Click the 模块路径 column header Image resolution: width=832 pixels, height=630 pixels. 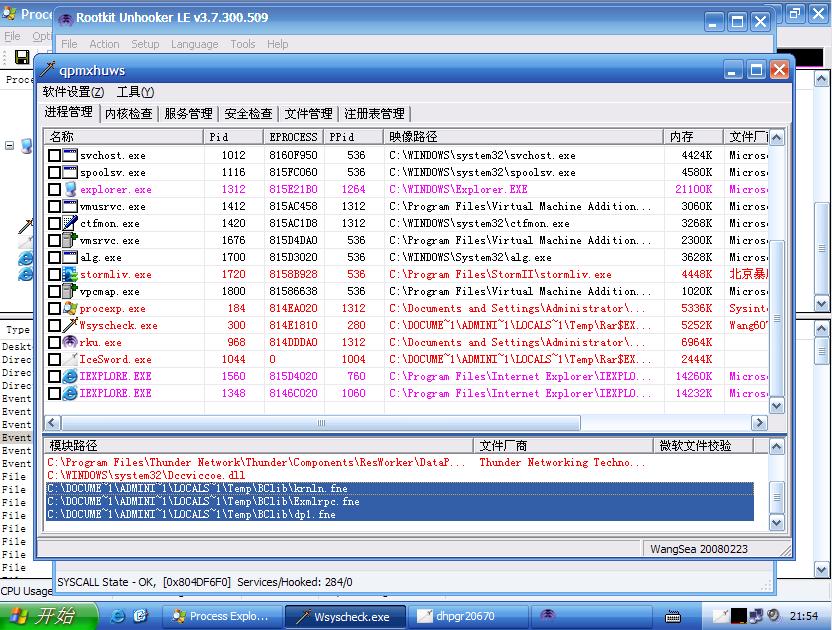(259, 446)
